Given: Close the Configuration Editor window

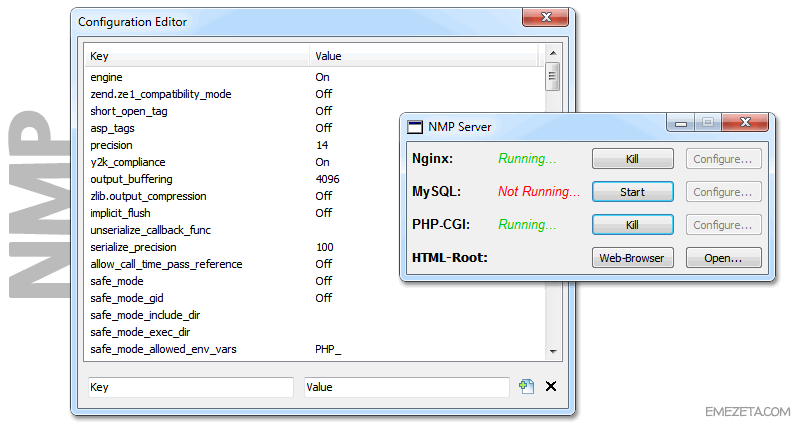Looking at the screenshot, I should click(x=545, y=17).
